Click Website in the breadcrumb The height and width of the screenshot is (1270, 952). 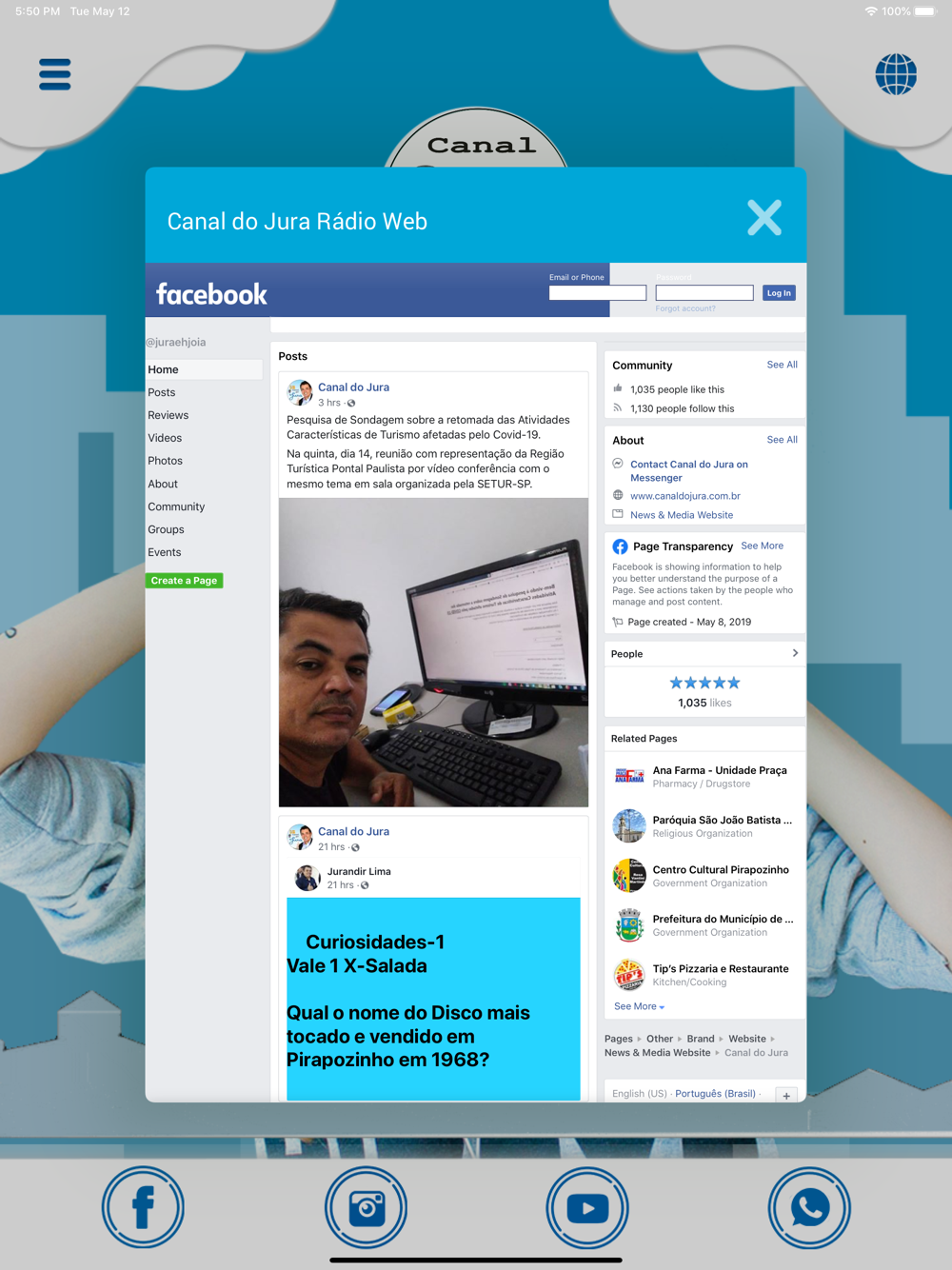coord(747,1039)
